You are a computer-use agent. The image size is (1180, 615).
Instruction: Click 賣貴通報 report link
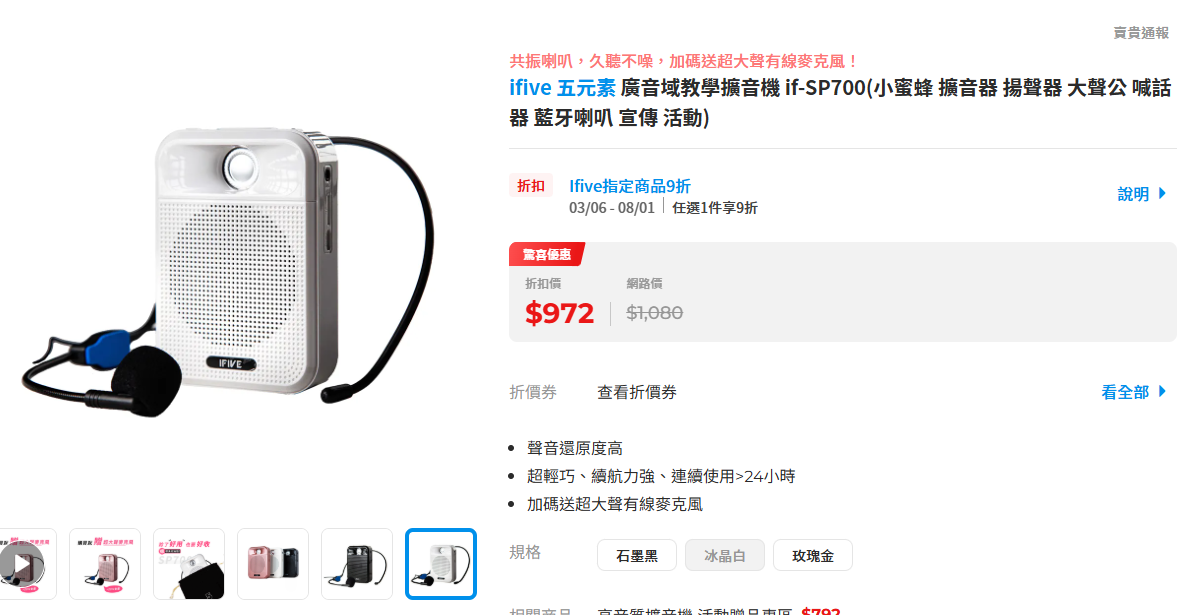click(x=1141, y=33)
